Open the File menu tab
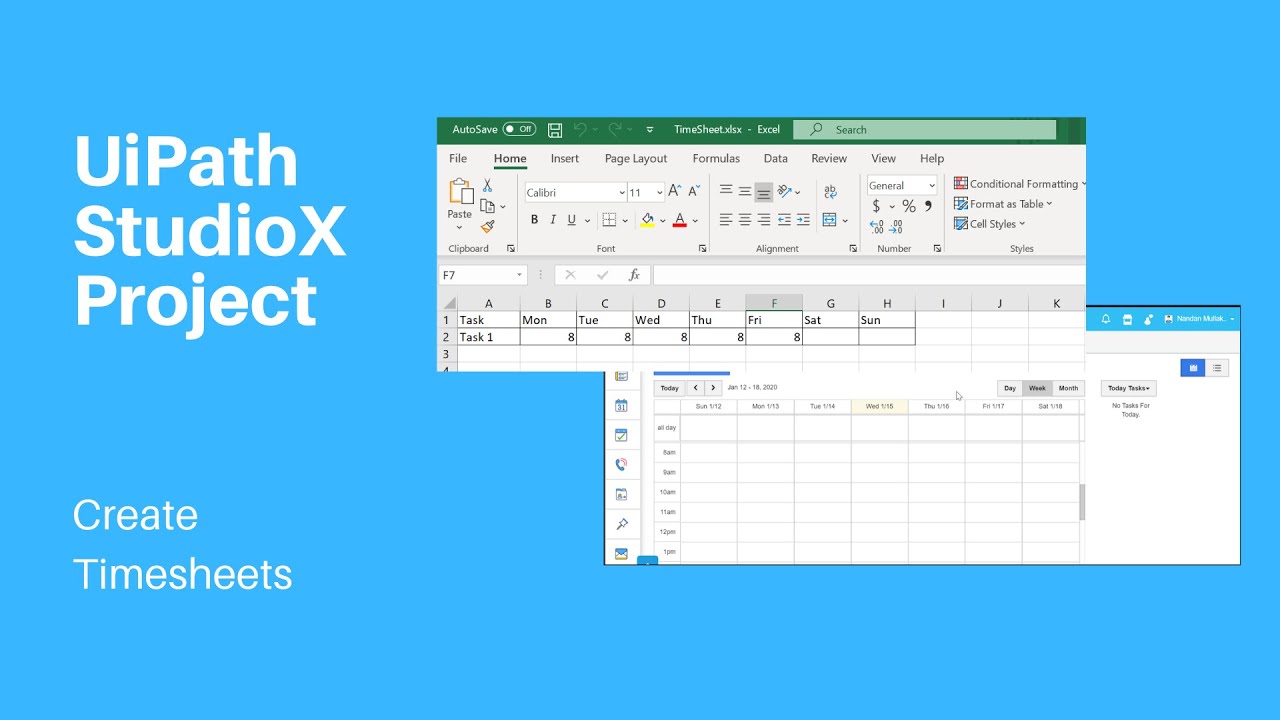 coord(458,158)
